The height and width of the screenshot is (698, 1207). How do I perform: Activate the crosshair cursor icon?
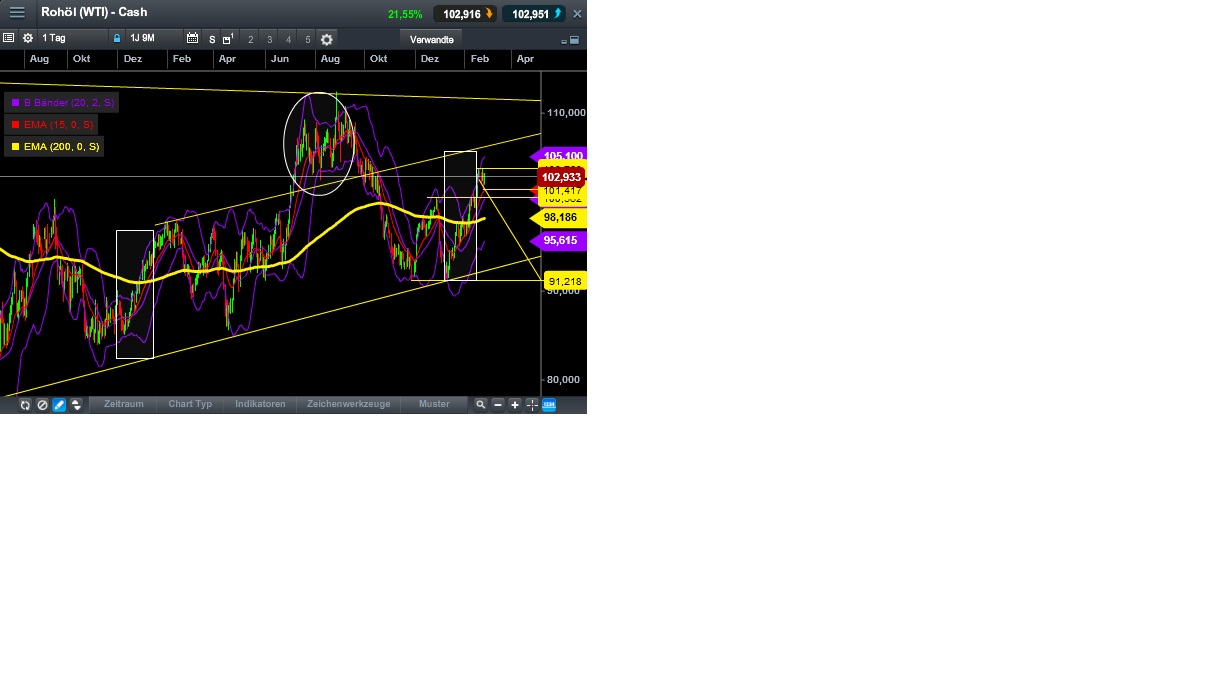(x=531, y=404)
